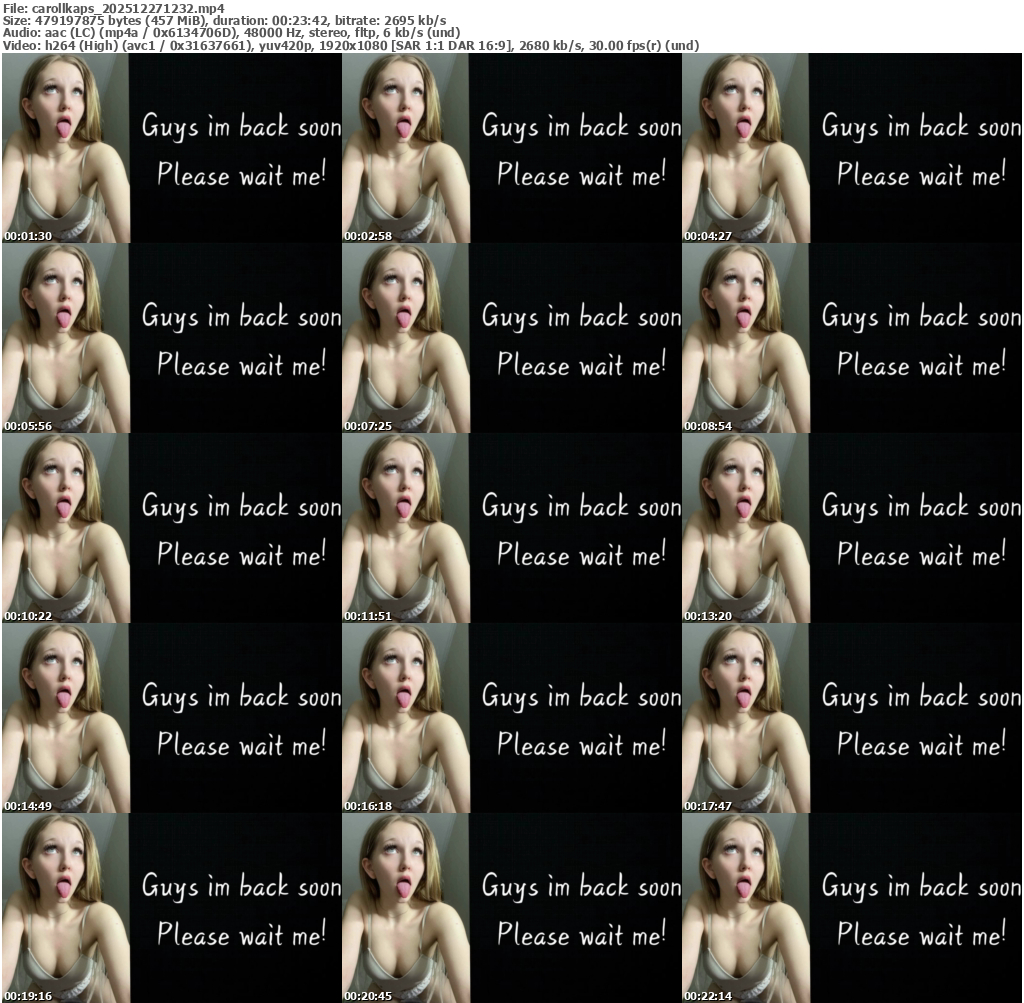Select the thumbnail frame stamped 00:04:27
The image size is (1024, 1003).
click(852, 148)
